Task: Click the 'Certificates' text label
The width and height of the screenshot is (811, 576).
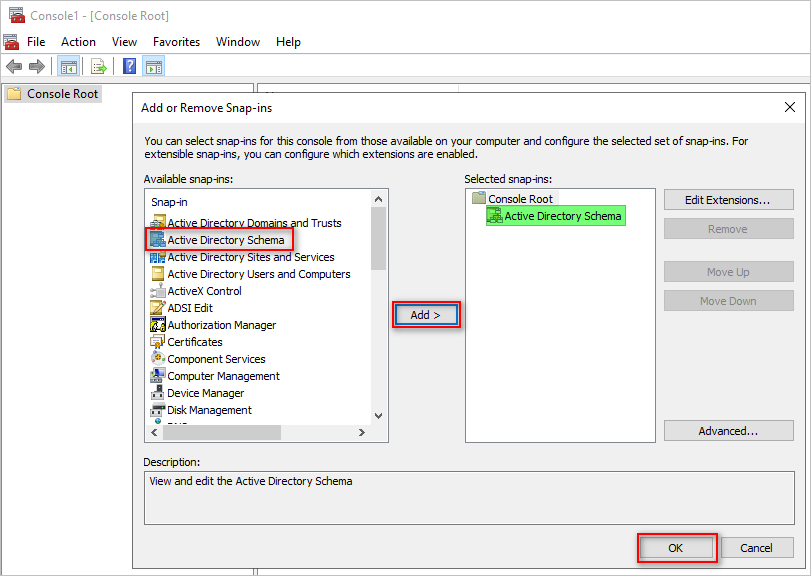Action: [194, 342]
